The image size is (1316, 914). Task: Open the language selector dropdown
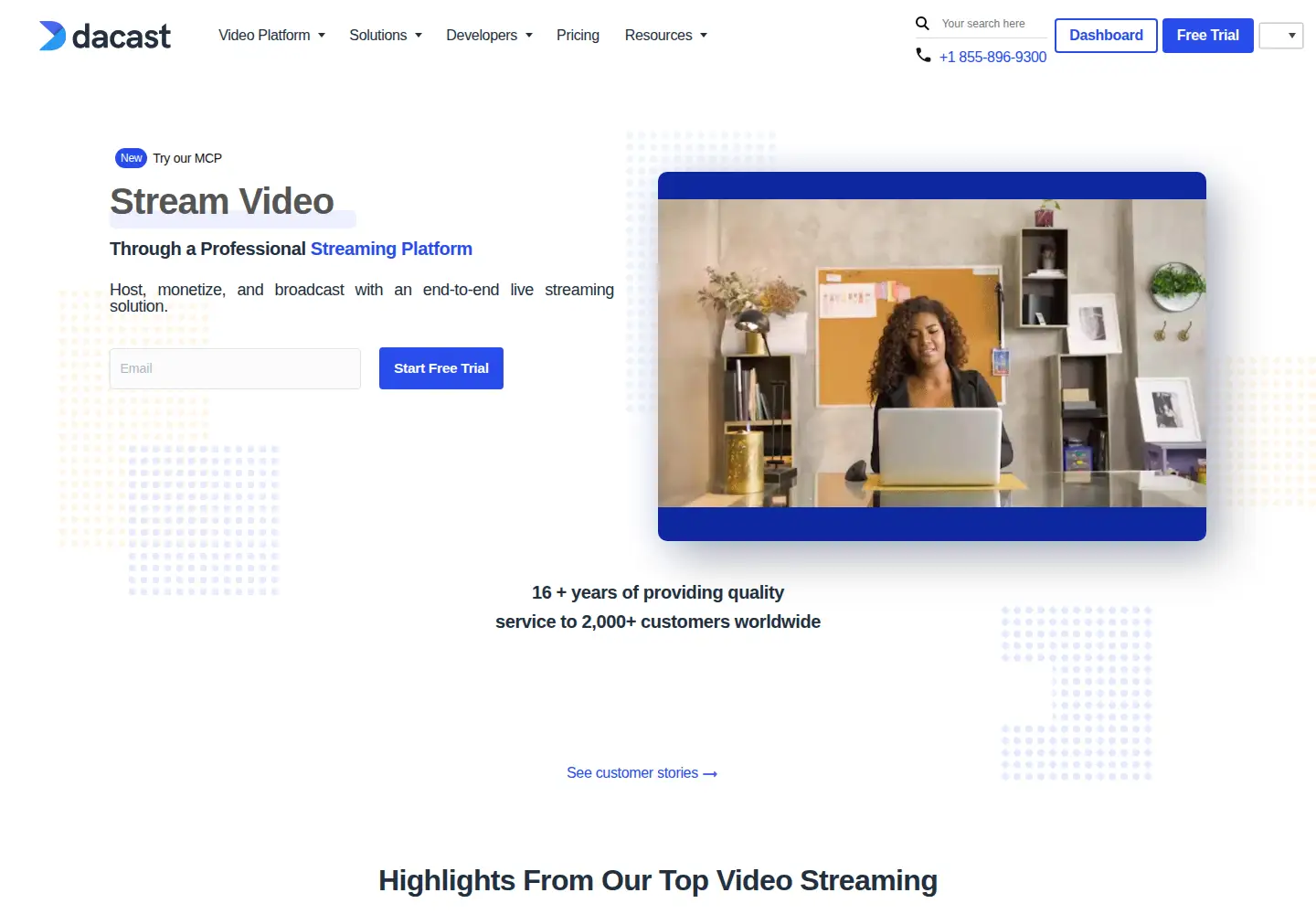[x=1281, y=36]
